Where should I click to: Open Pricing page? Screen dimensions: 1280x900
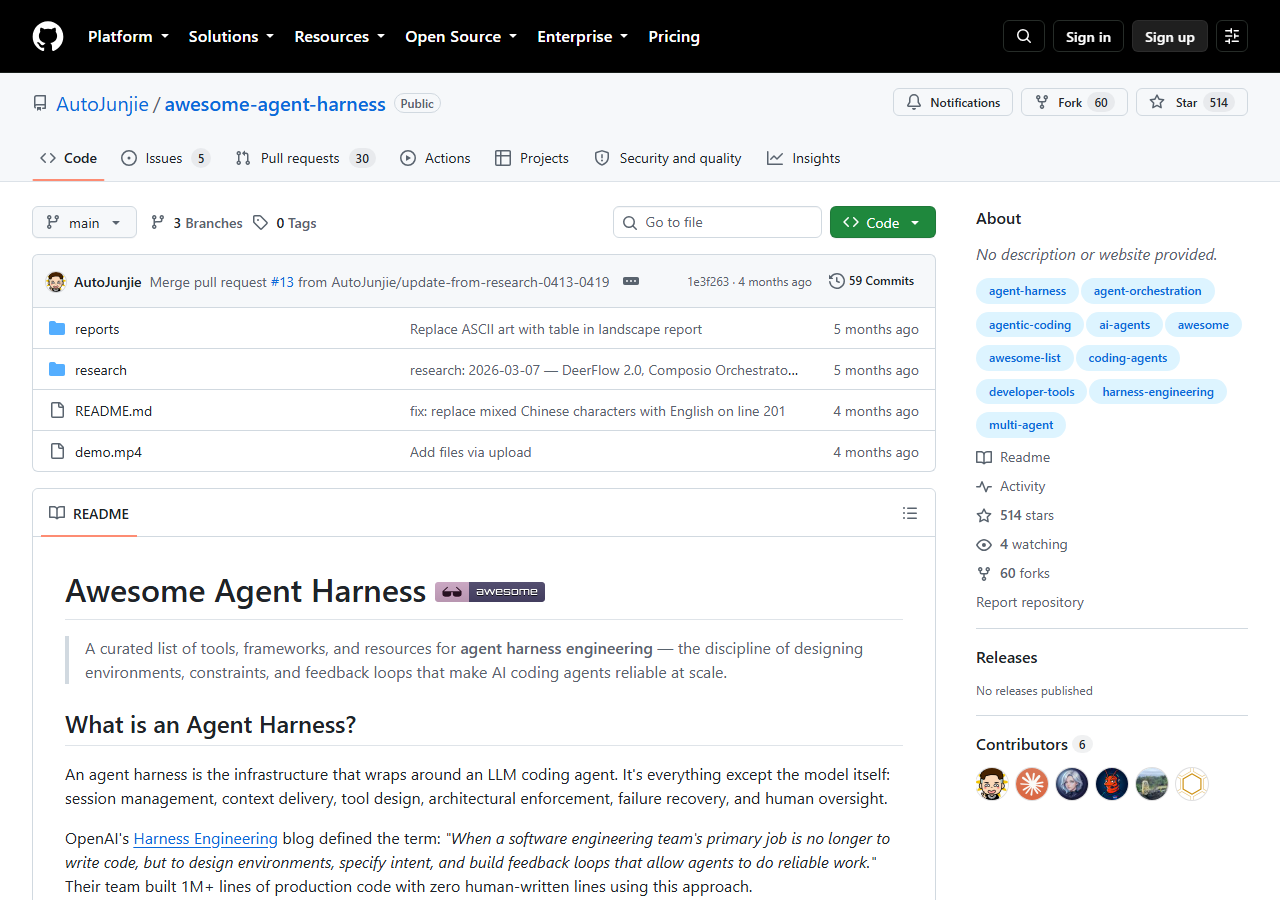(674, 36)
